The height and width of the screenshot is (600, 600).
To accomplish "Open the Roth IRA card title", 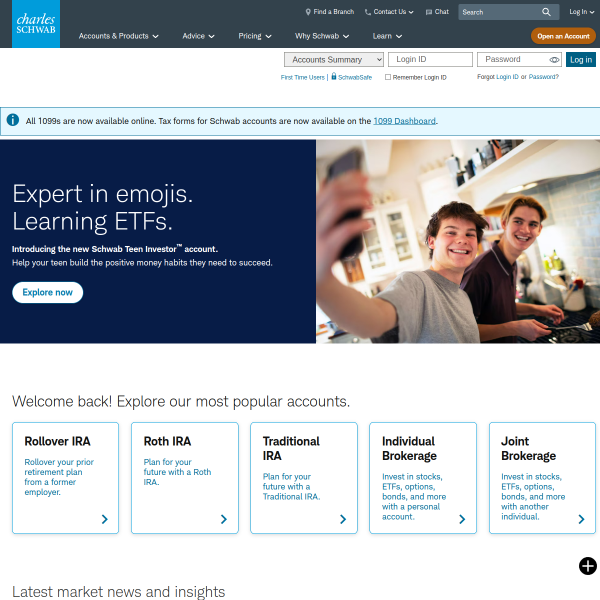I will 167,441.
